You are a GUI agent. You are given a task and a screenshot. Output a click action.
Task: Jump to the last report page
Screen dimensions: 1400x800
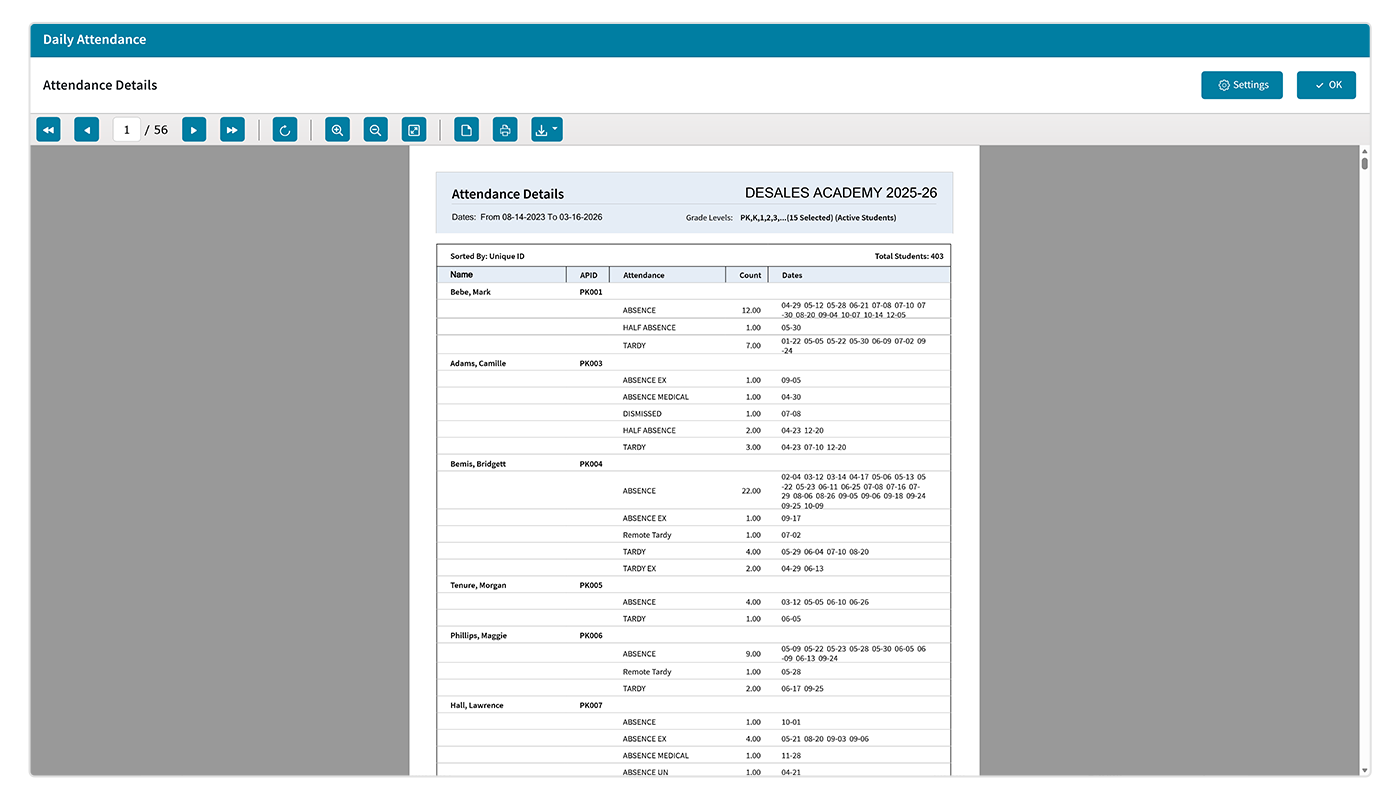point(232,129)
